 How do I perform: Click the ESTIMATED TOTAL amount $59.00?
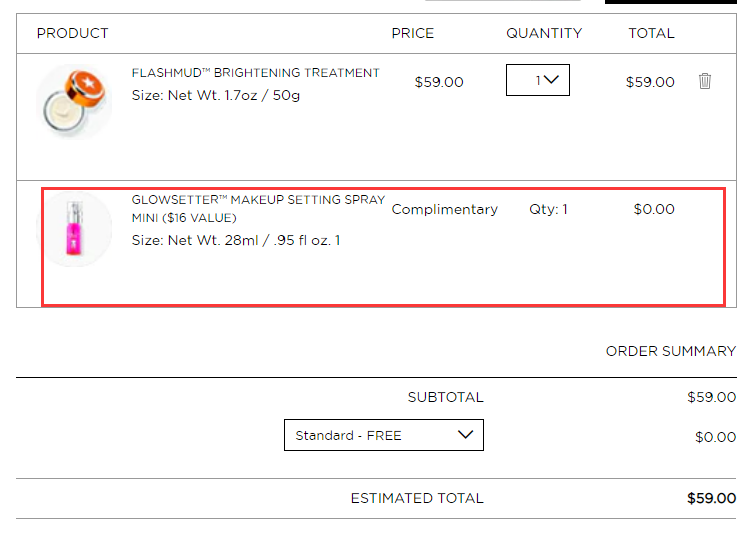(711, 498)
